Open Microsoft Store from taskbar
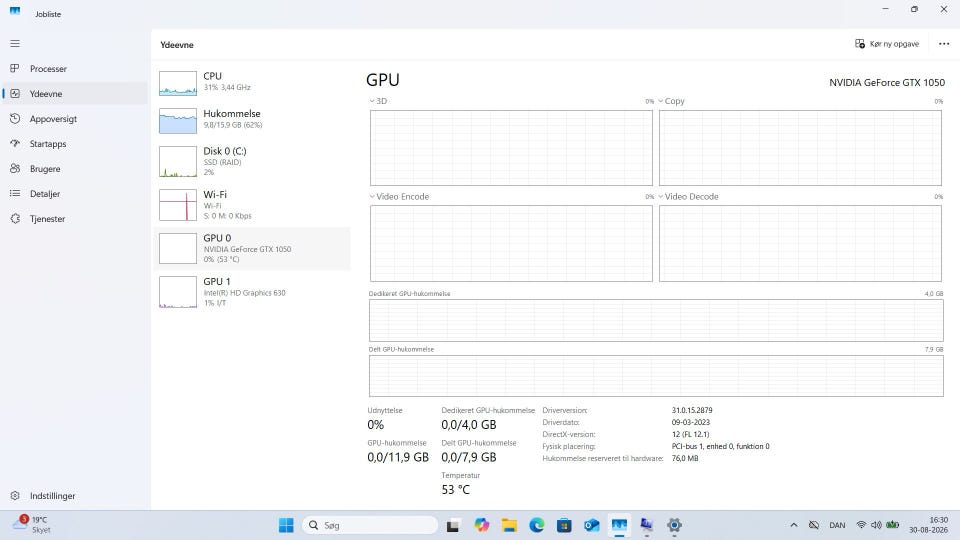 564,525
